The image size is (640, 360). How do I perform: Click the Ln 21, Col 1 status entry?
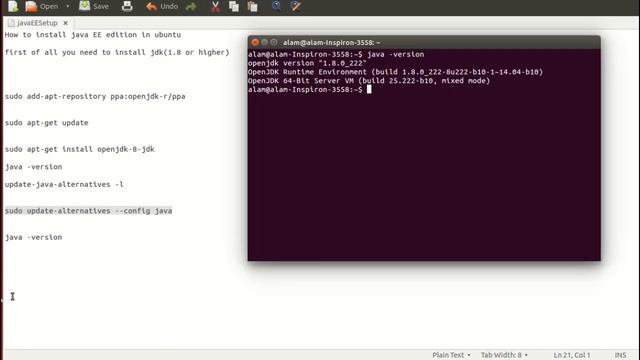tap(571, 355)
